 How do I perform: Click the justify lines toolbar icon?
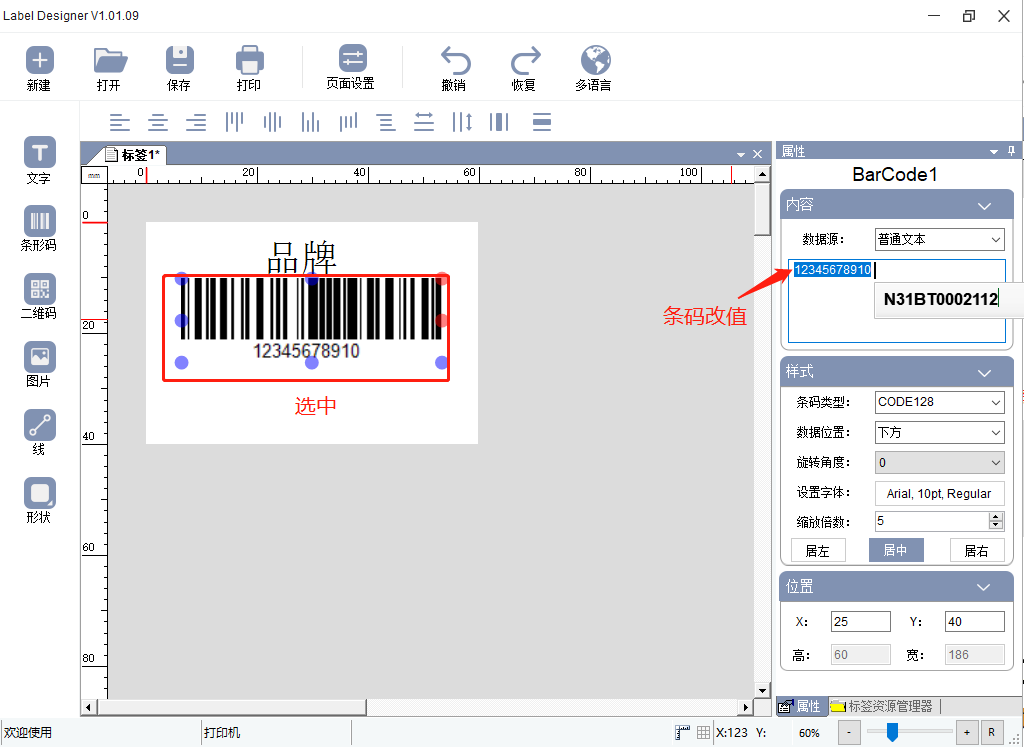click(386, 122)
